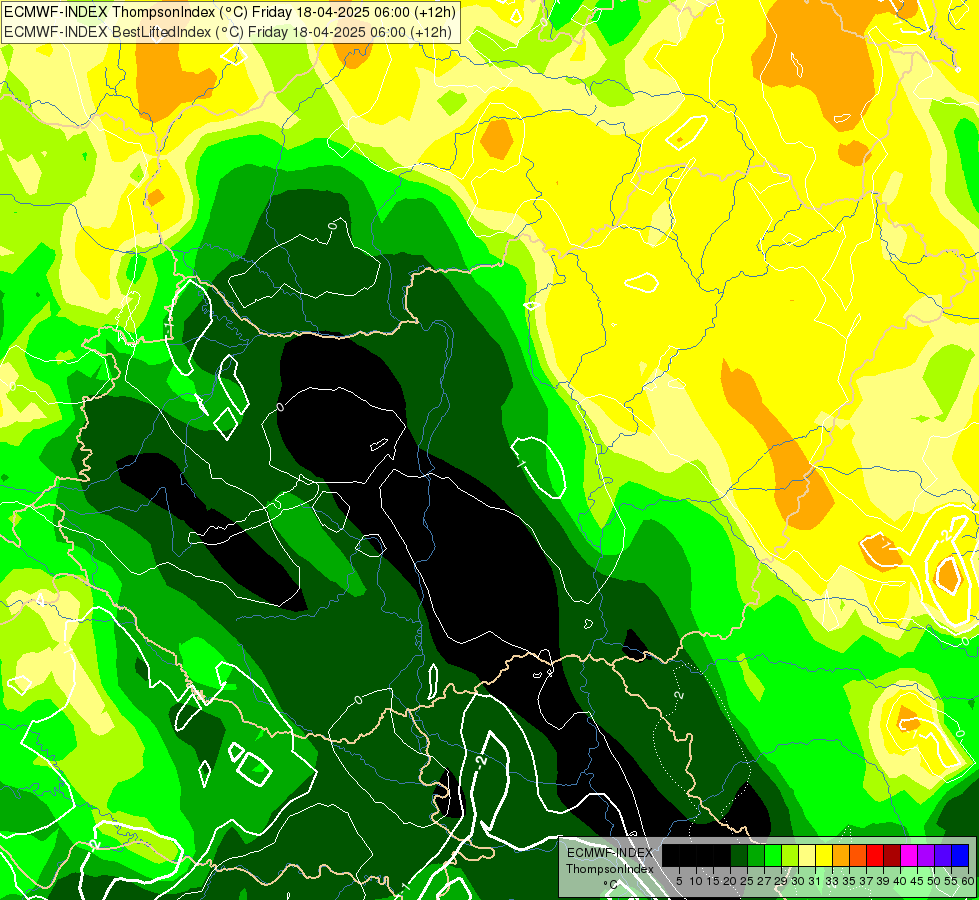Pick the yellow 31–33 legend swatch
The width and height of the screenshot is (979, 900).
(x=824, y=856)
